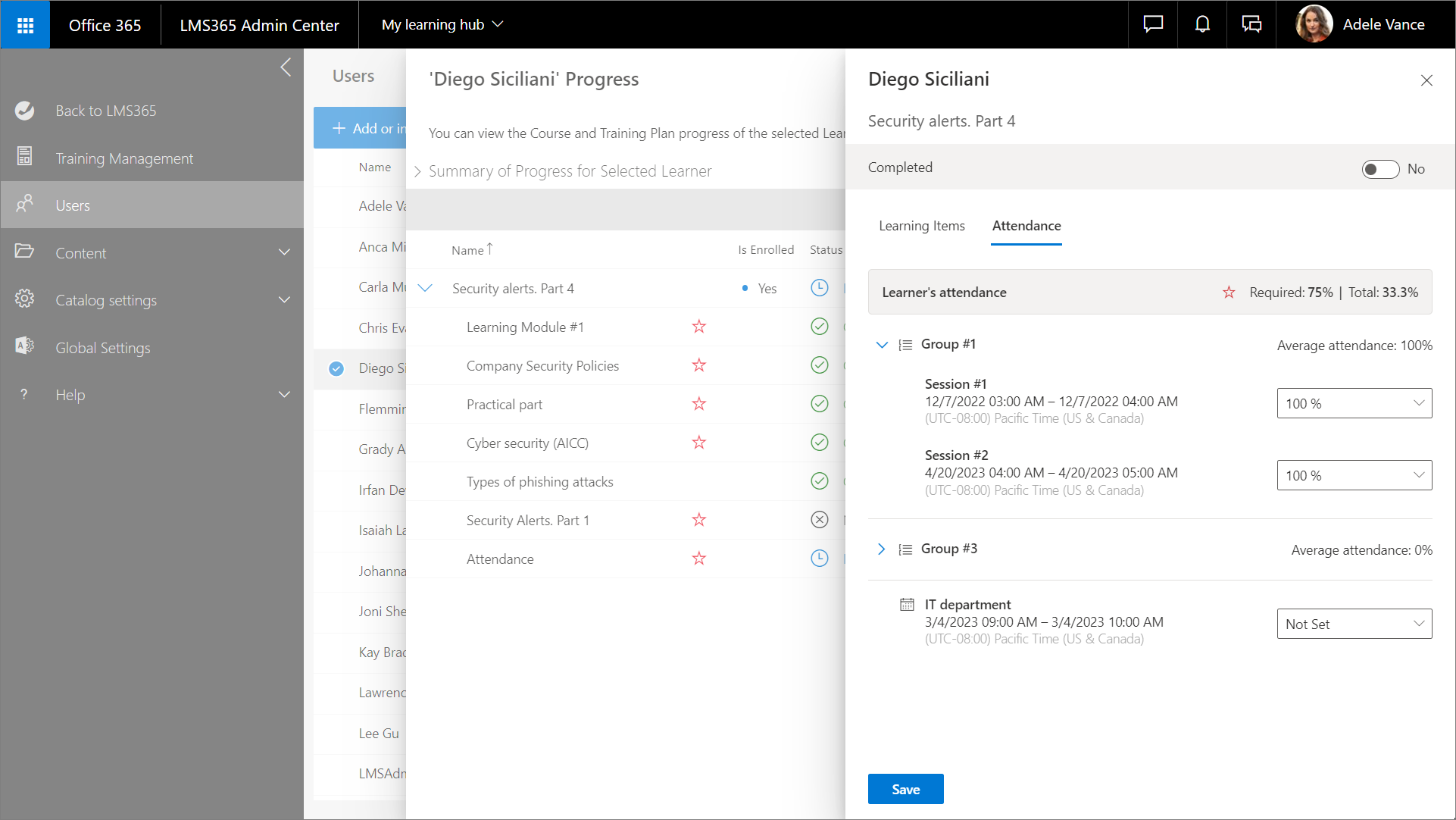This screenshot has height=820, width=1456.
Task: Open the chat bubble icon in header
Action: [1153, 25]
